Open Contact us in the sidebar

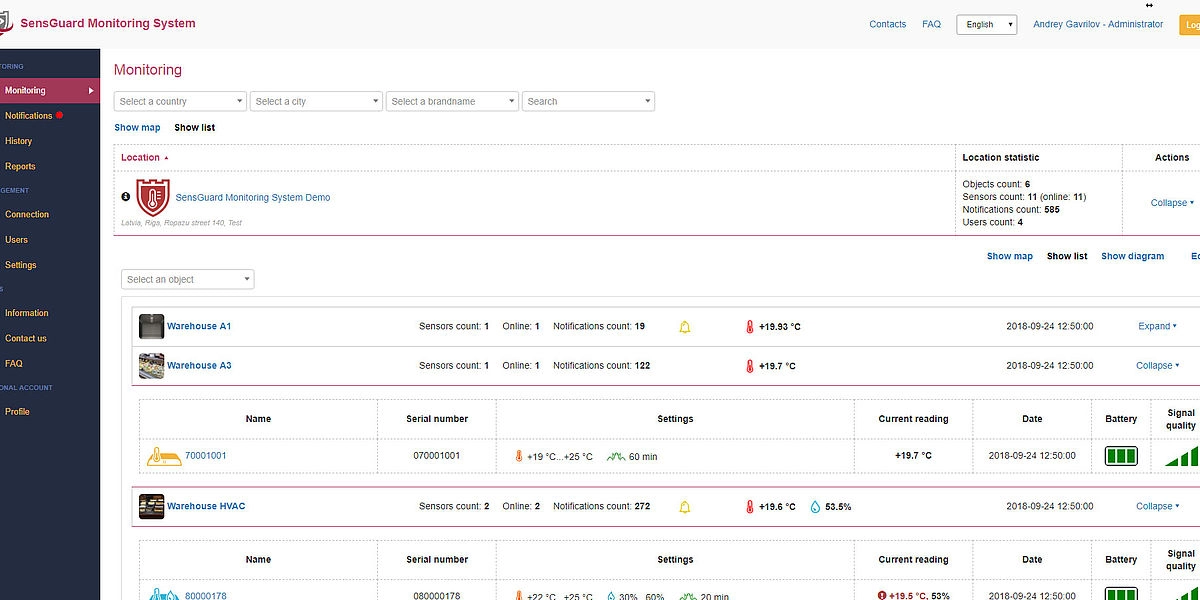pyautogui.click(x=26, y=338)
